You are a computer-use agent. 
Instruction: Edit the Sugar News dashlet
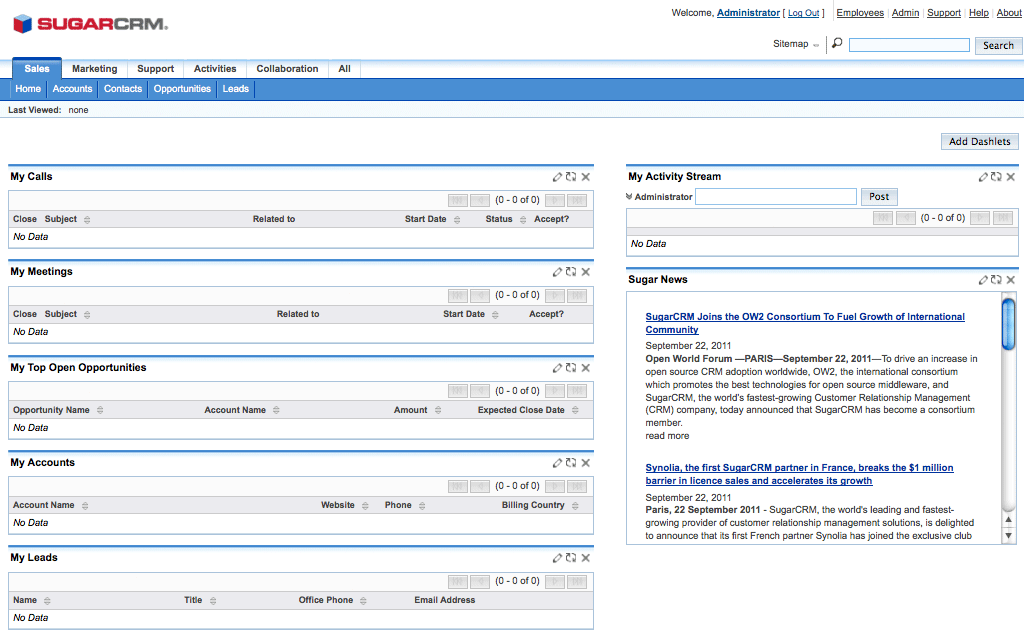[984, 280]
